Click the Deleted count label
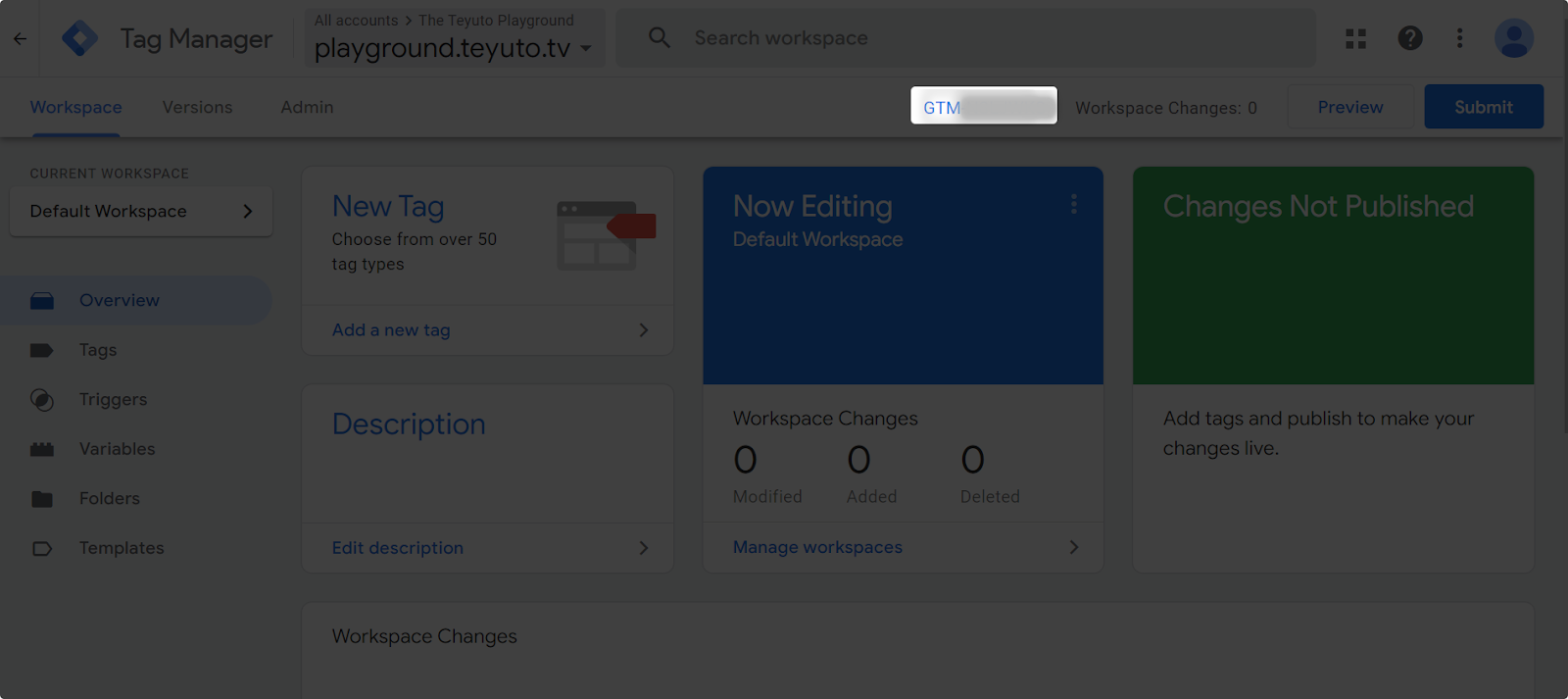 (x=990, y=497)
